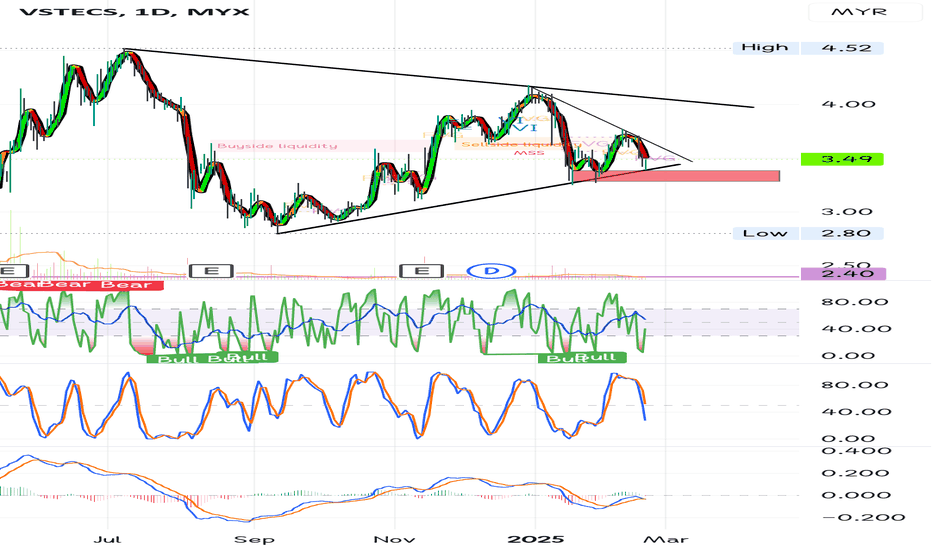932x550 pixels.
Task: Click the 'Sep' time axis label
Action: (x=254, y=539)
